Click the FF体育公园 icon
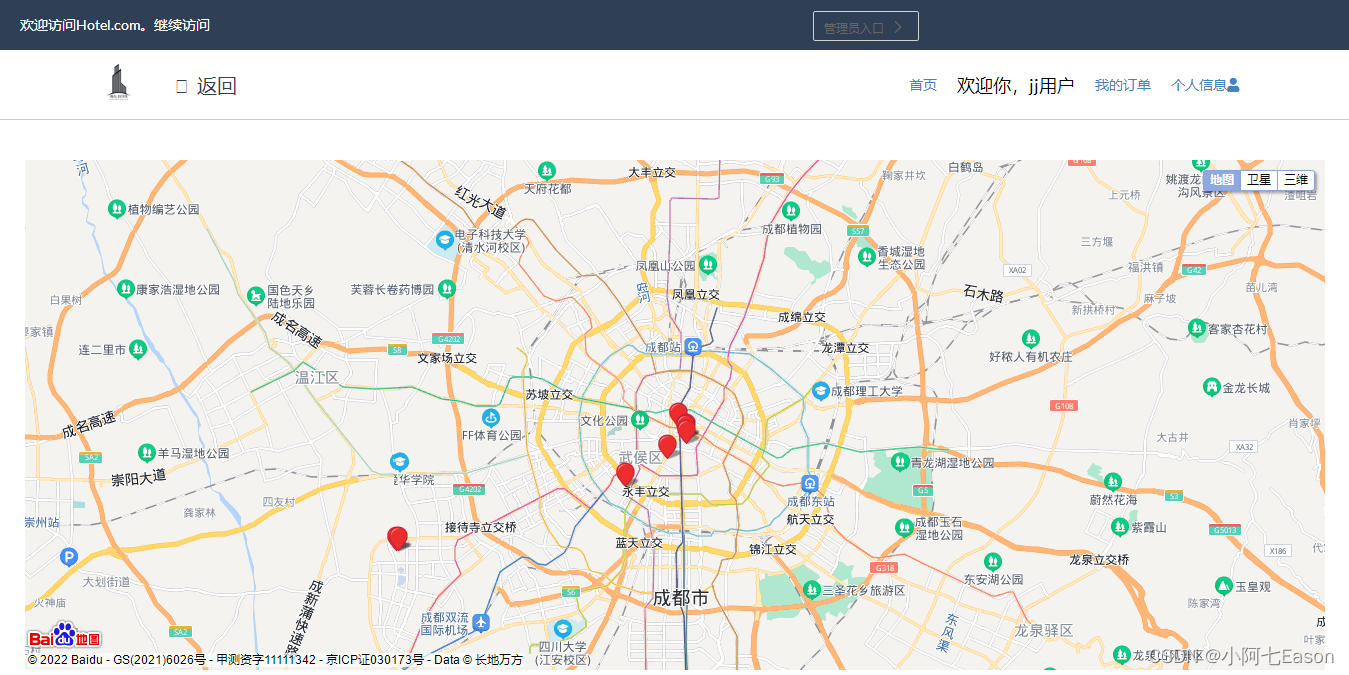 click(x=490, y=417)
